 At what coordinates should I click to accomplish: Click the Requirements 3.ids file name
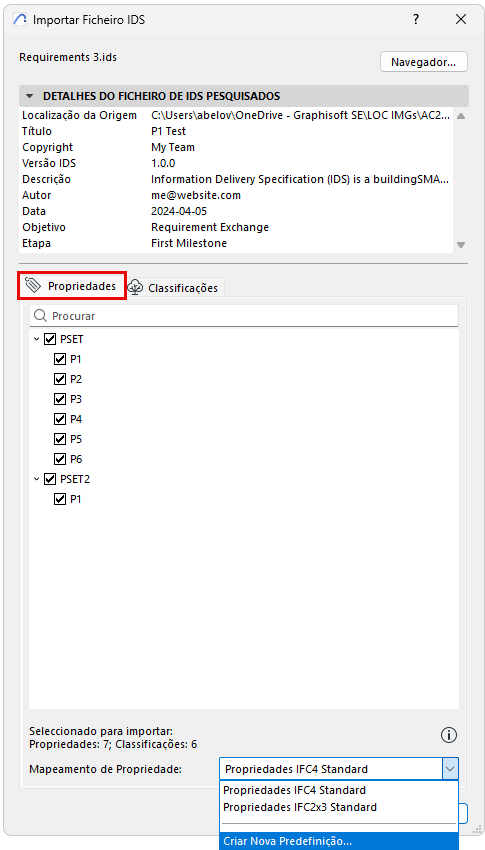pyautogui.click(x=68, y=57)
